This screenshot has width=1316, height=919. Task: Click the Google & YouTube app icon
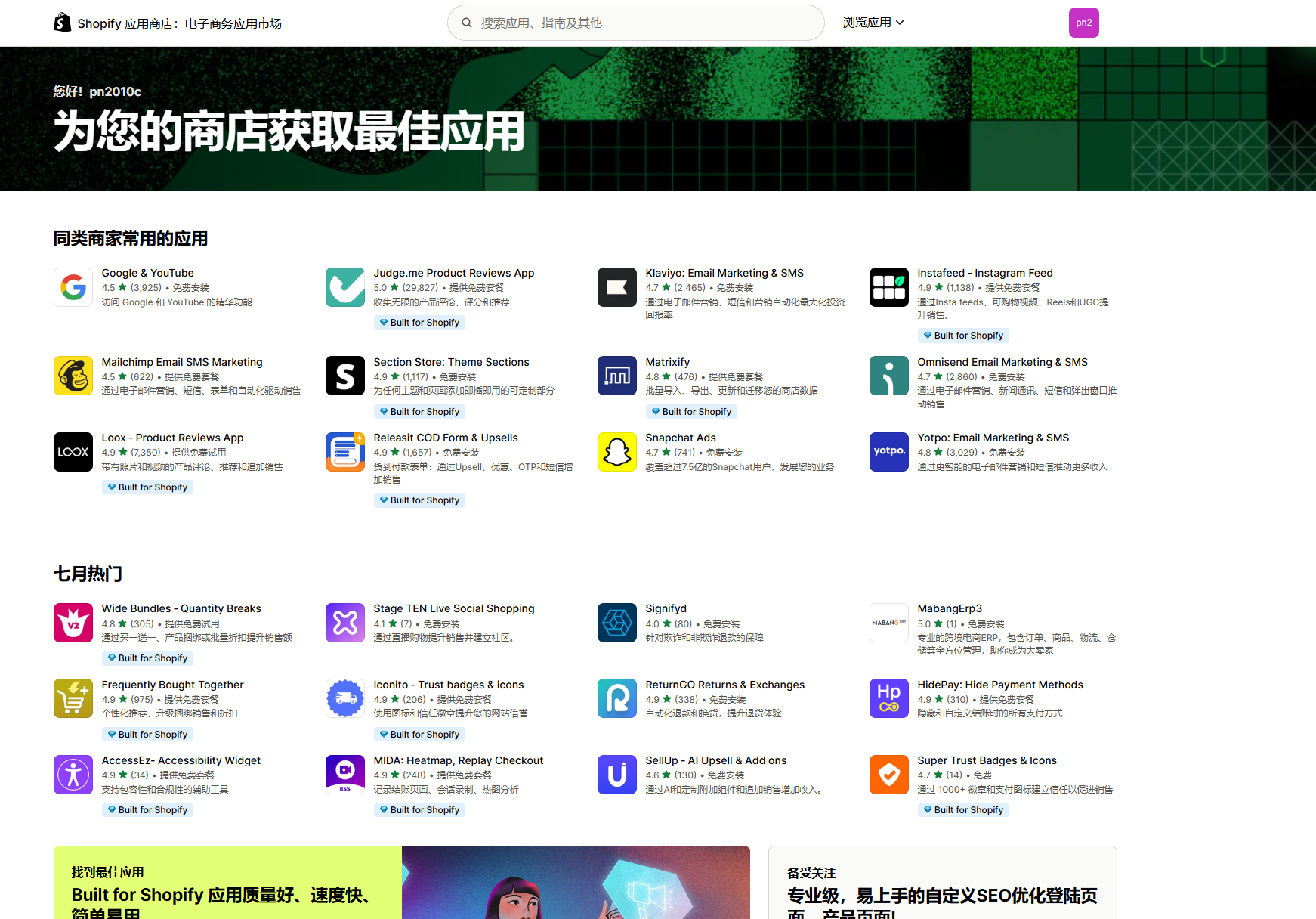(73, 287)
